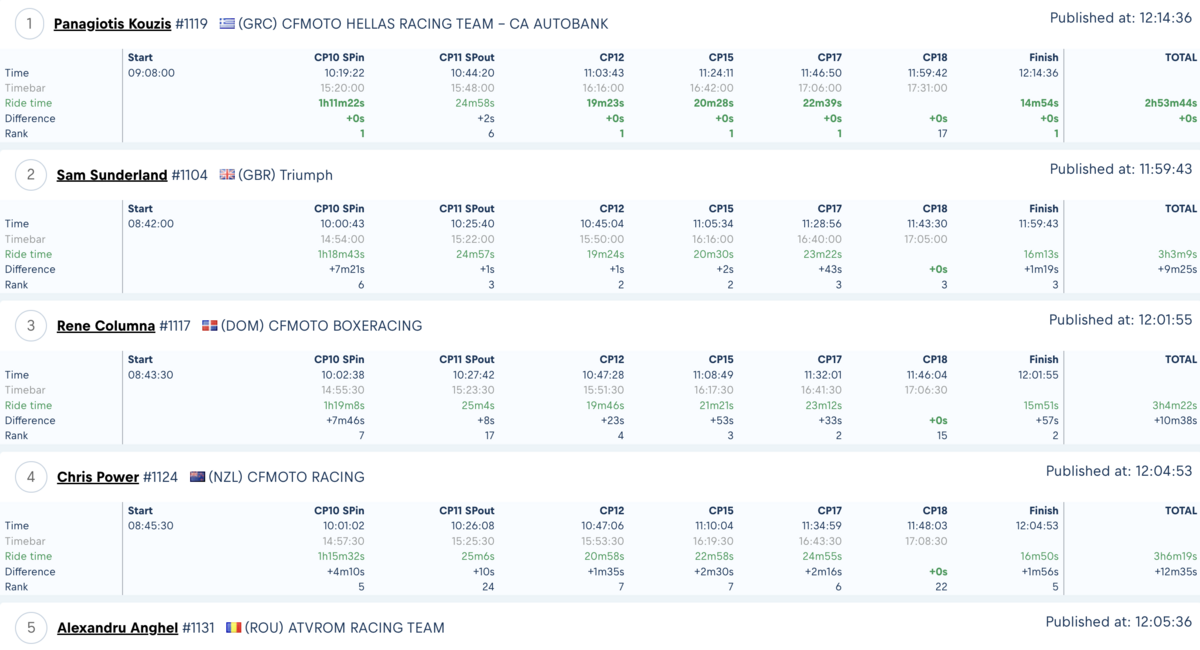Click the Finish column header for Rene Columna
Viewport: 1200px width, 650px height.
[1043, 360]
